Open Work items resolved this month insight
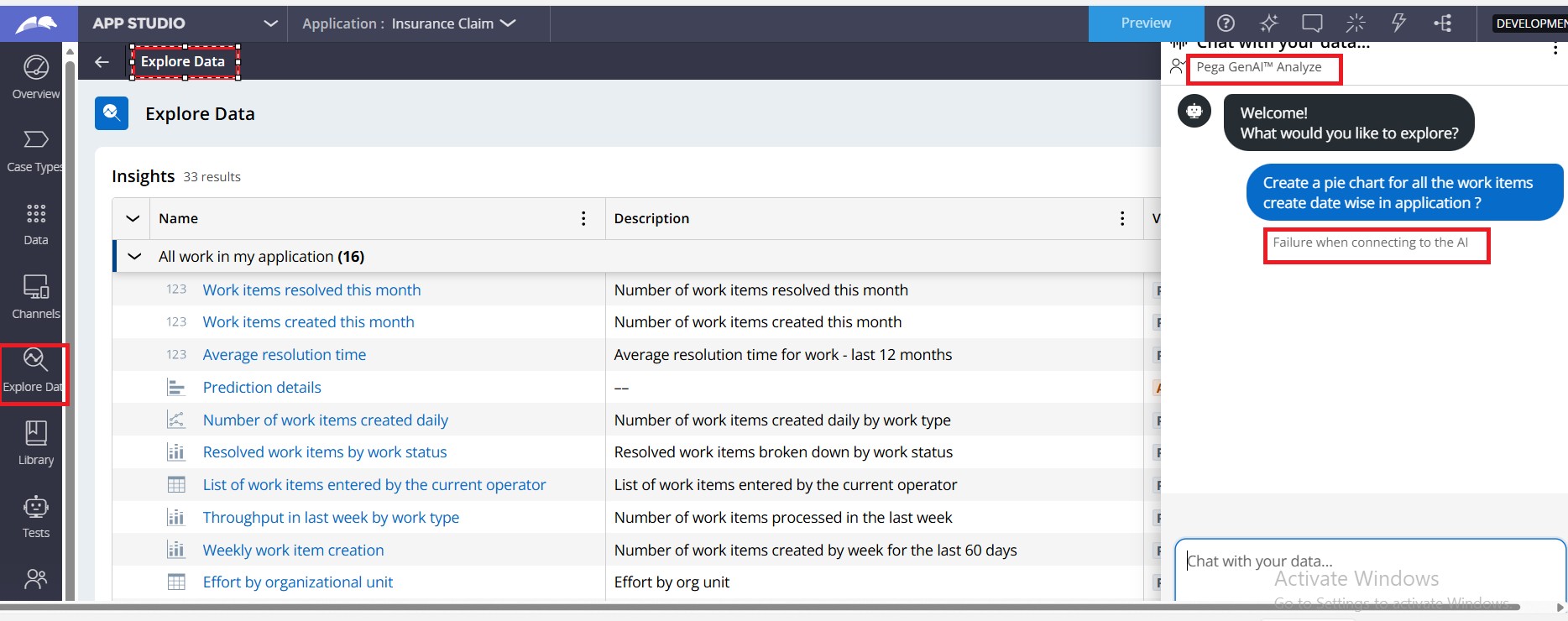 (311, 290)
